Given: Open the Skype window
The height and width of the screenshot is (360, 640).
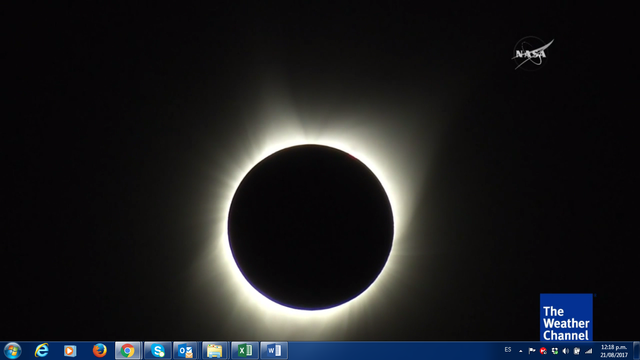Looking at the screenshot, I should 158,351.
